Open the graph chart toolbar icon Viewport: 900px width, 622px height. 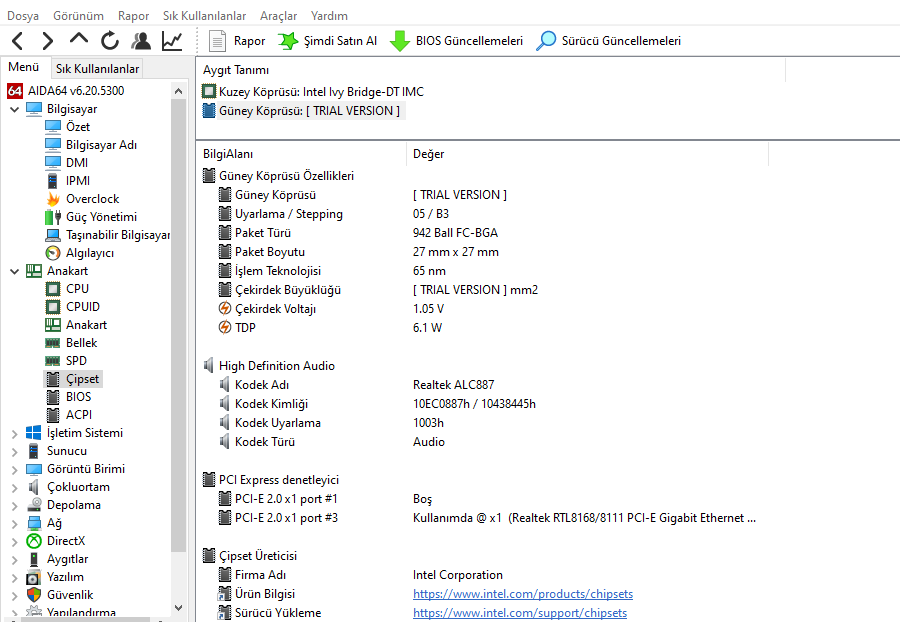point(172,41)
